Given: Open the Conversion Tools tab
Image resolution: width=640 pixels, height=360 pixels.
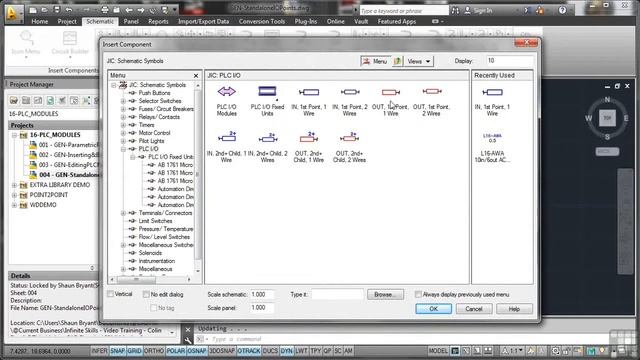Looking at the screenshot, I should pos(262,21).
